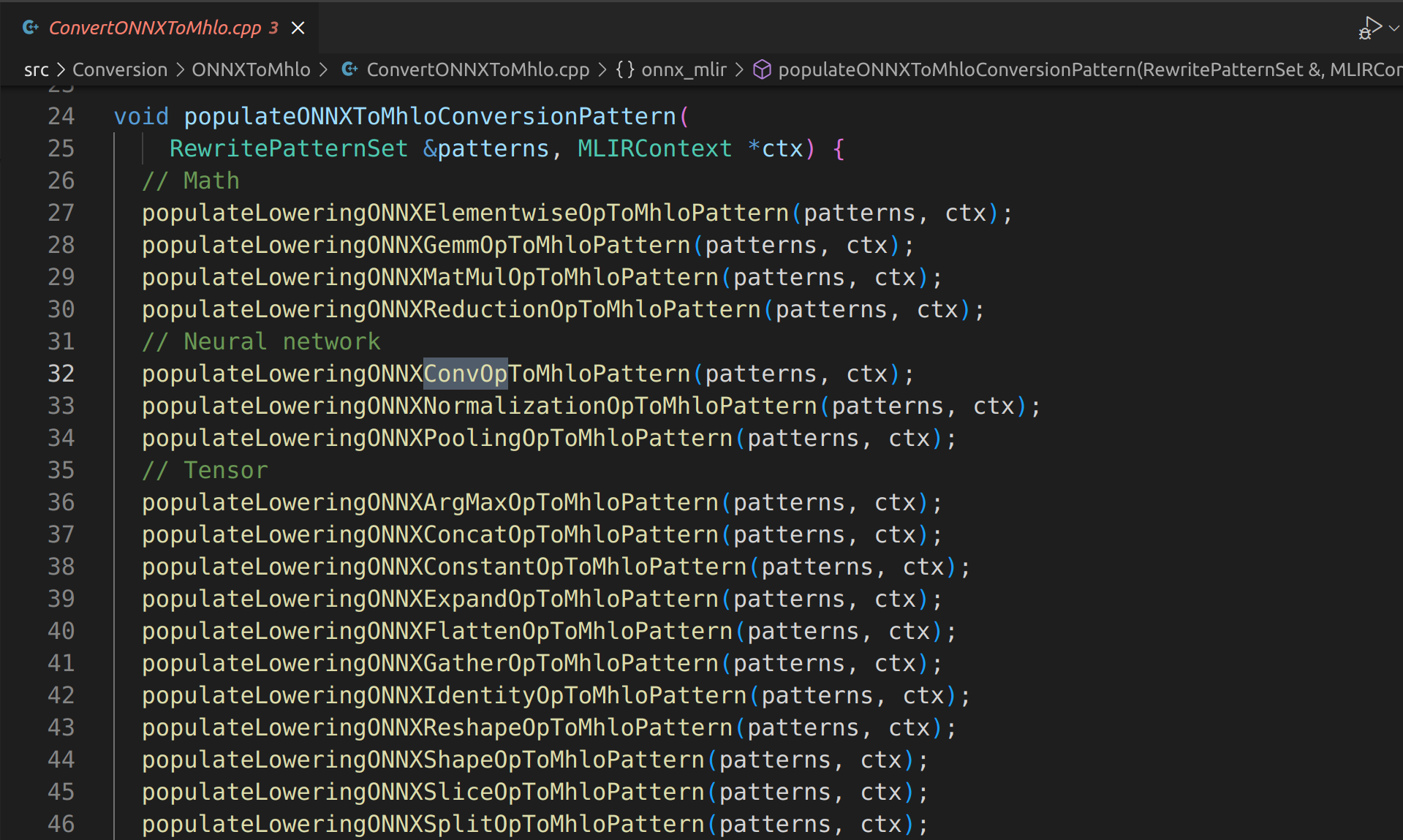The image size is (1403, 840).
Task: Click function name populateONNXToMhloConversionPattern on line 24
Action: tap(430, 116)
